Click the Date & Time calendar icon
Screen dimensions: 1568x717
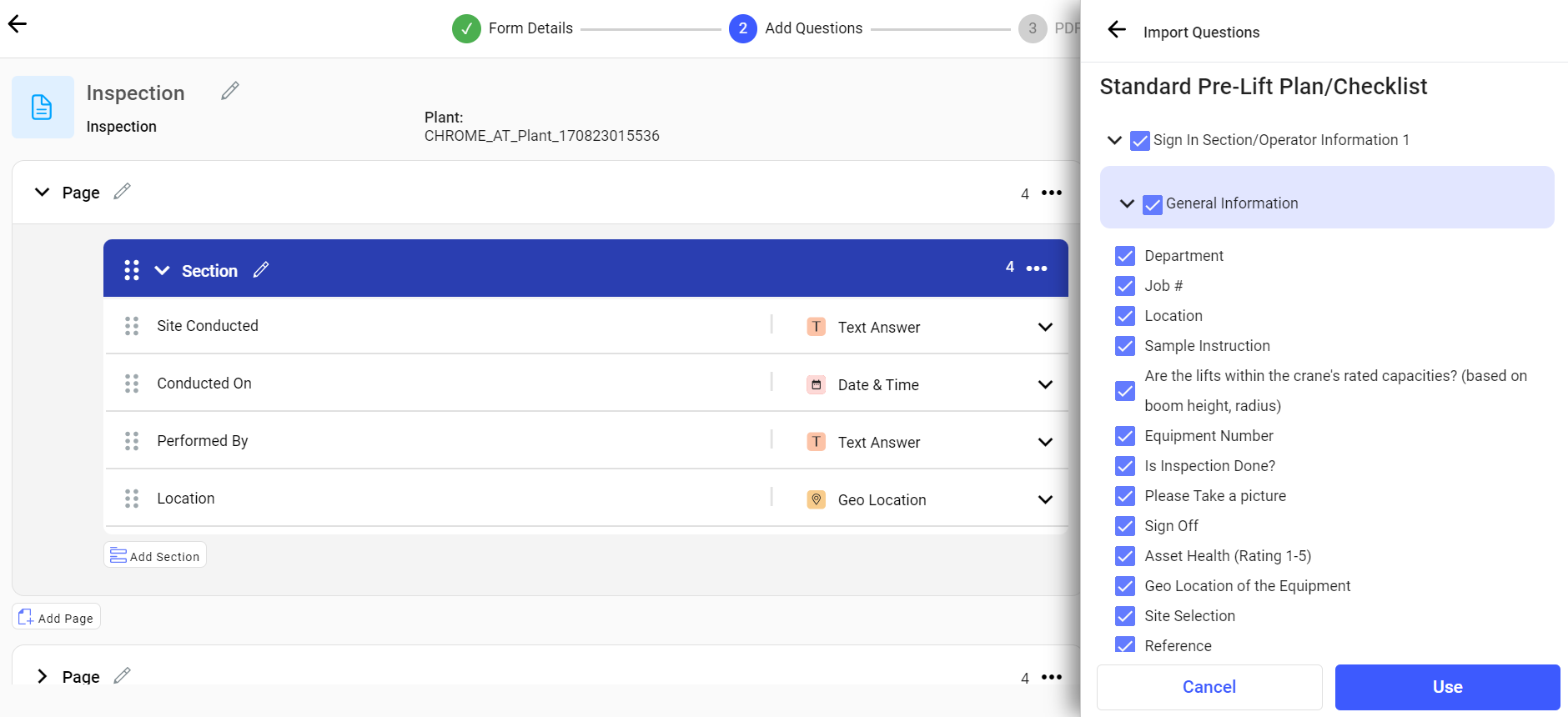817,384
